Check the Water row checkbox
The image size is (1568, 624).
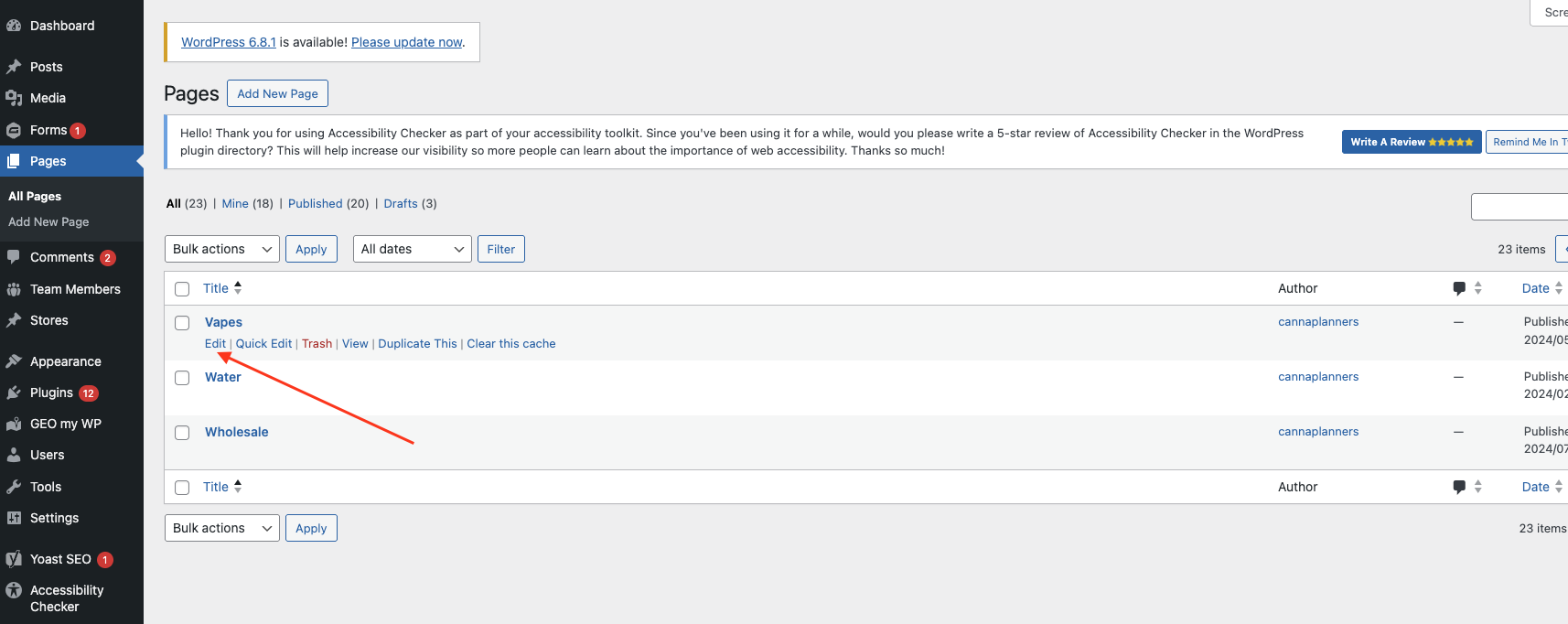182,378
